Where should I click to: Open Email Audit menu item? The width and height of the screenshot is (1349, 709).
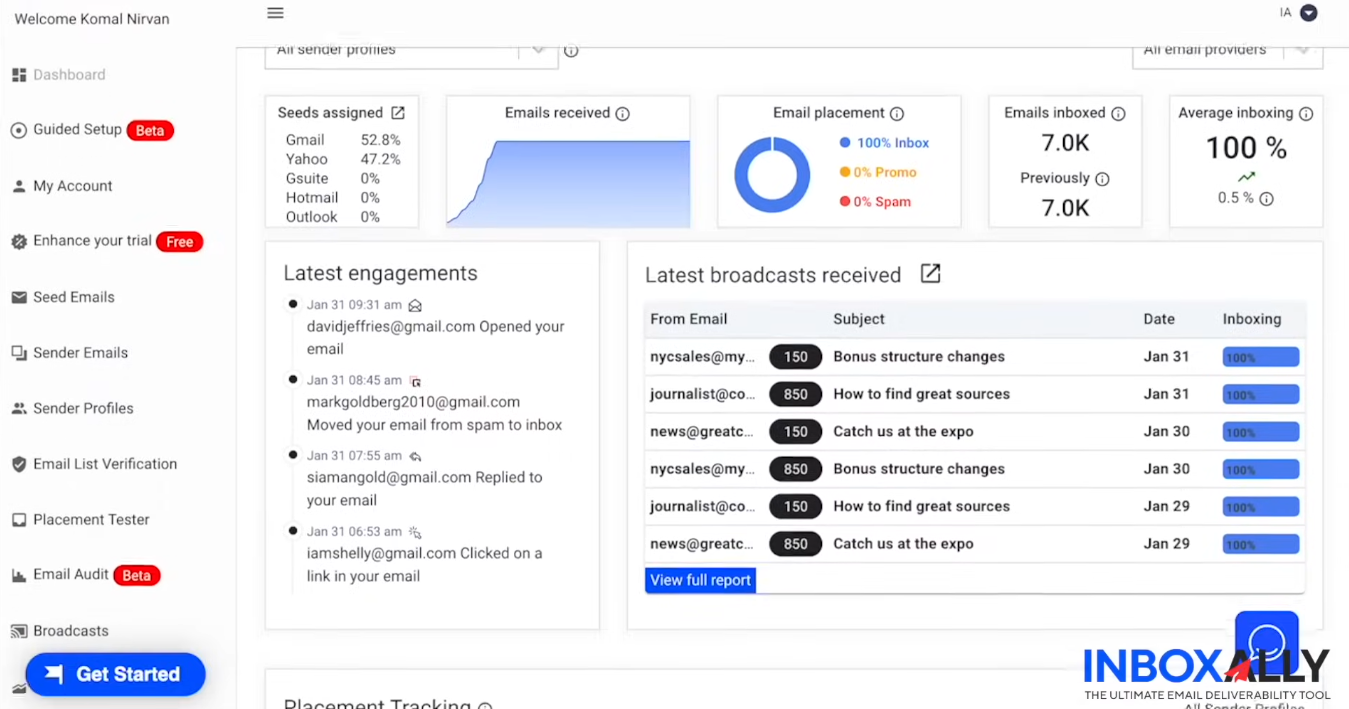coord(71,574)
